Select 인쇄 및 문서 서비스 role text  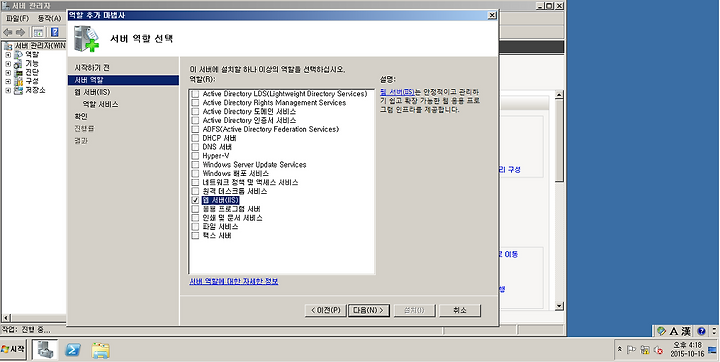click(x=232, y=218)
